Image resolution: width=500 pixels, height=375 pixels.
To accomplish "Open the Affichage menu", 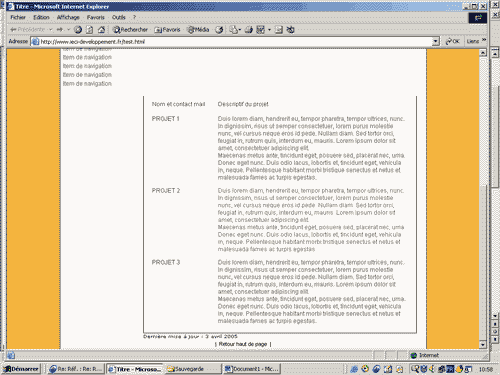I will coord(68,17).
